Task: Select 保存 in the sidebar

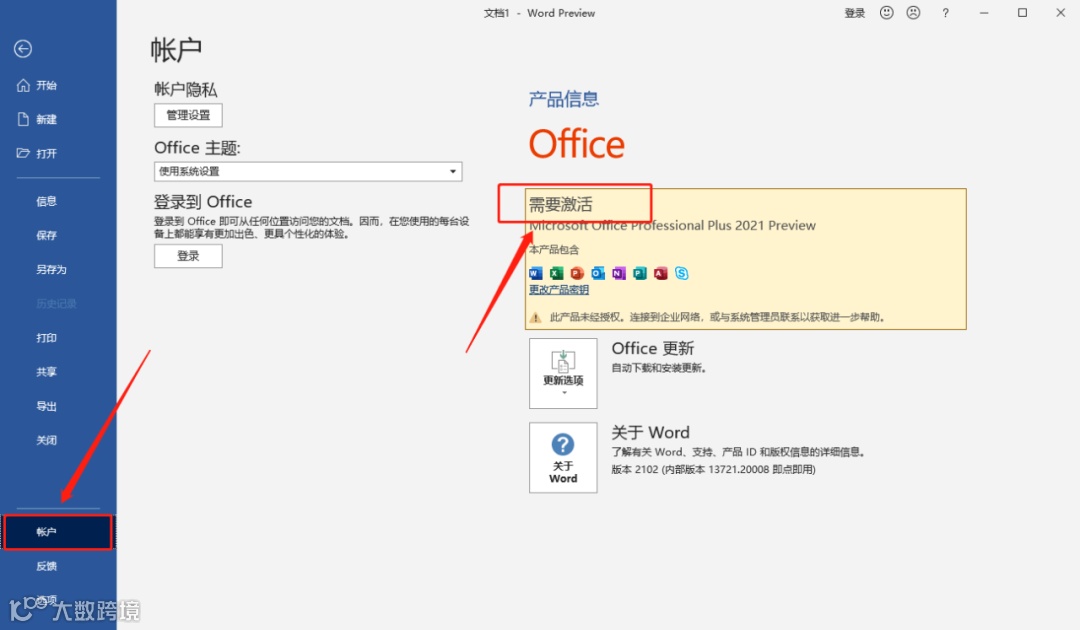Action: click(x=46, y=235)
